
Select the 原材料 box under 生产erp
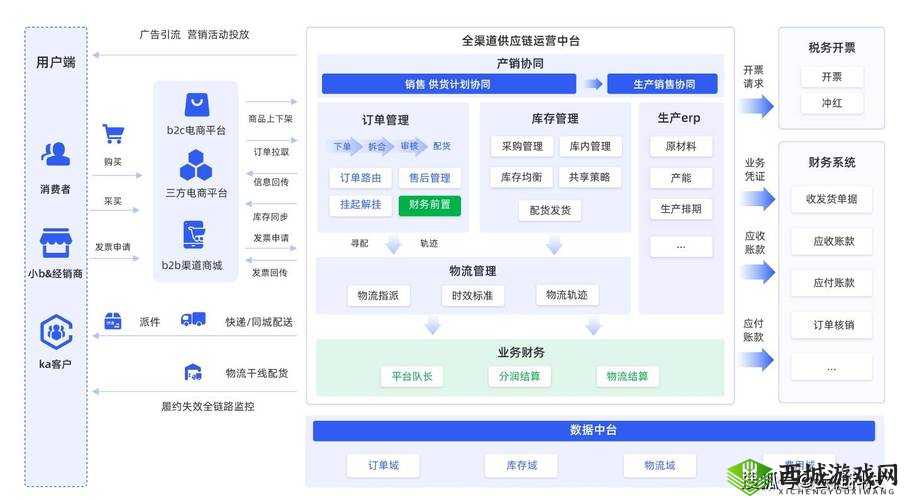pos(681,147)
